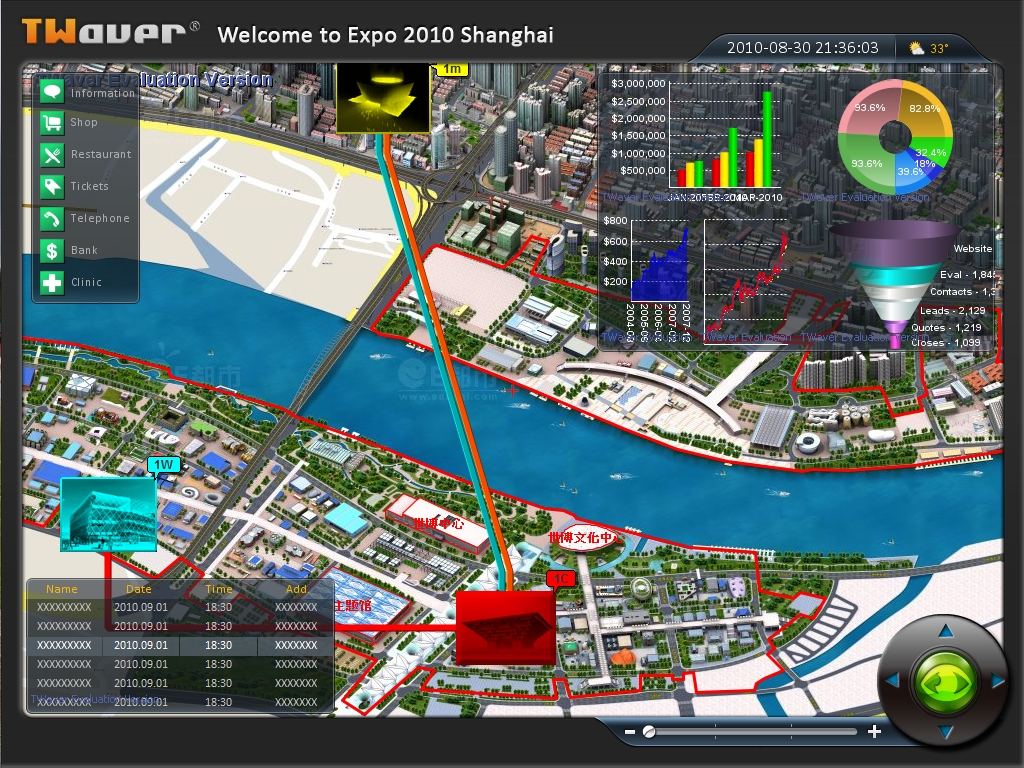Select the Tickets menu label

(x=89, y=186)
